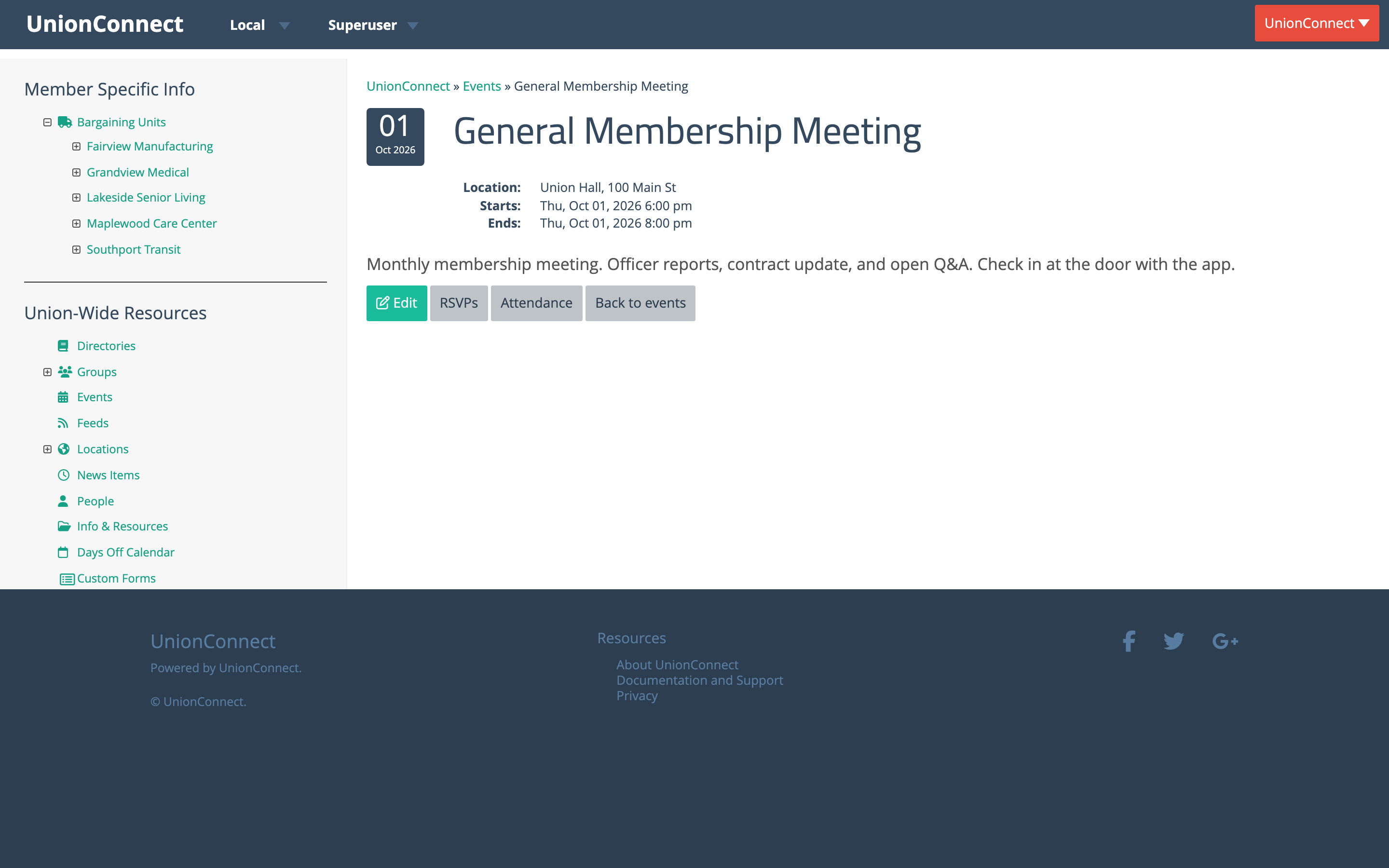Click the Custom Forms list icon
The image size is (1389, 868).
click(x=67, y=579)
